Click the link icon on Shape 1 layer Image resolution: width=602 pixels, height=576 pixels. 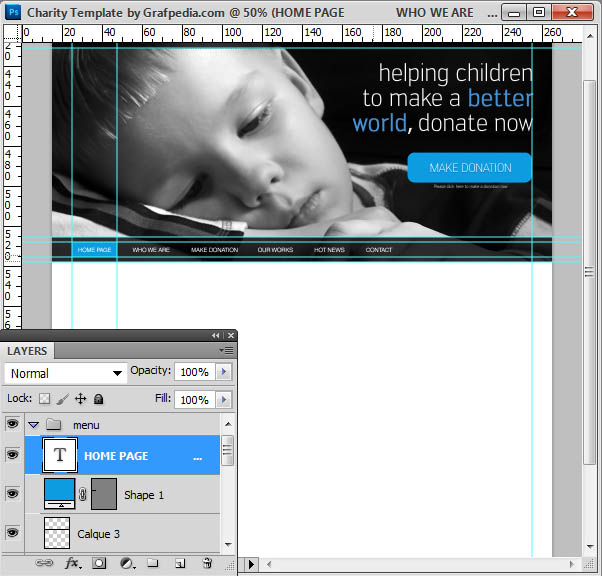click(x=82, y=494)
